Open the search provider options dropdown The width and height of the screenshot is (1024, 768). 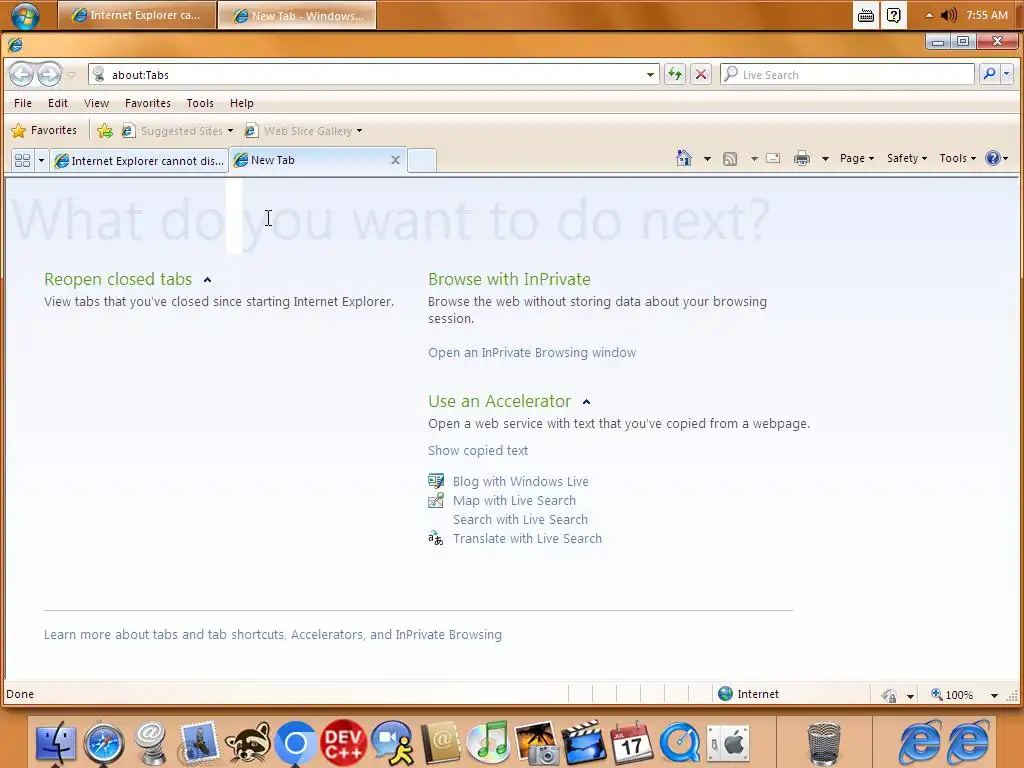1006,74
